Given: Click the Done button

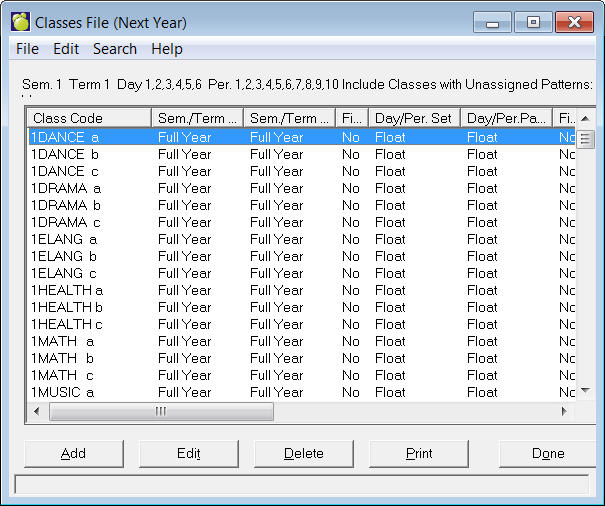Looking at the screenshot, I should (548, 453).
